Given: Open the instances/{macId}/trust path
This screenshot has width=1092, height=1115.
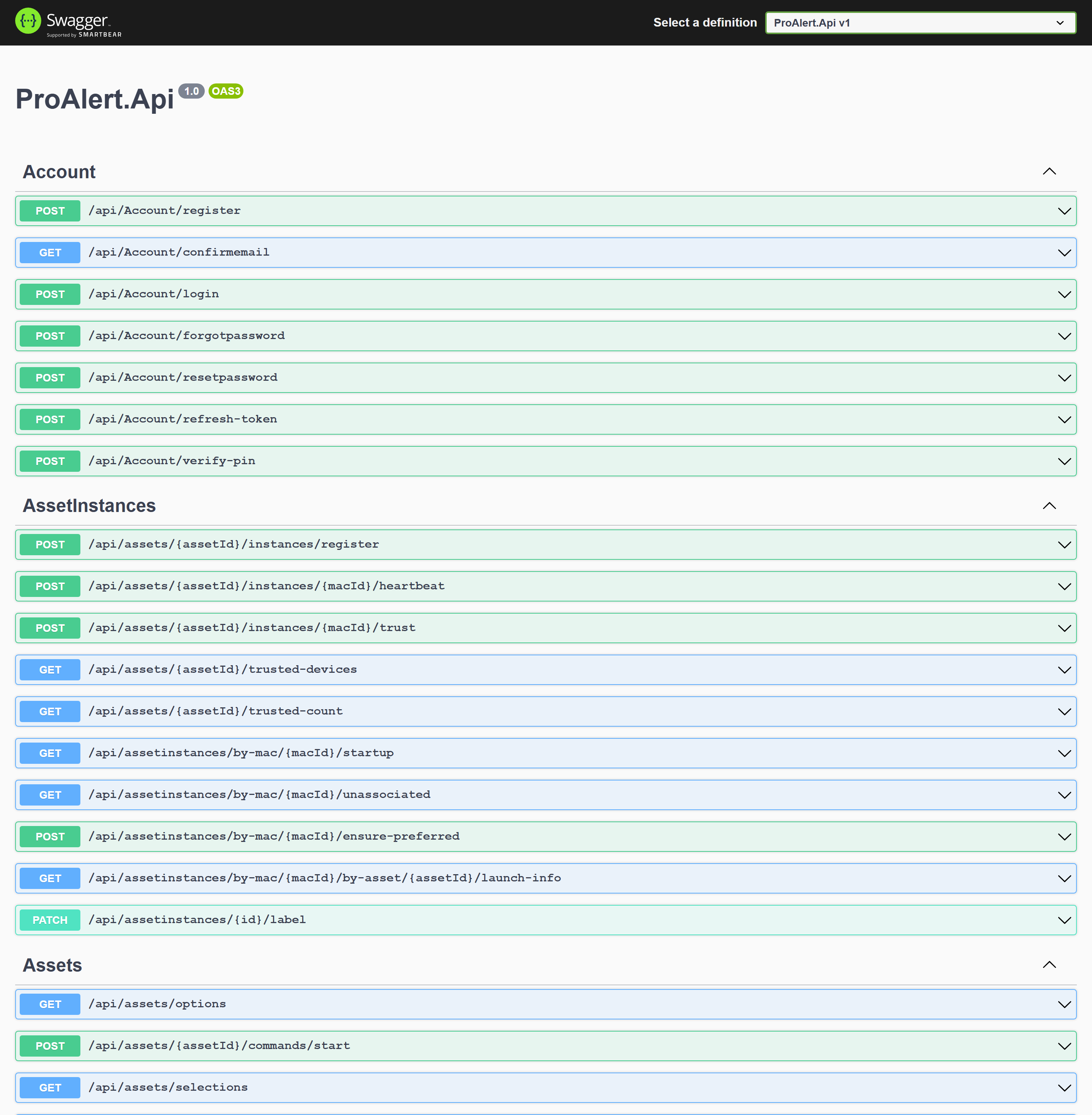Looking at the screenshot, I should click(x=253, y=628).
